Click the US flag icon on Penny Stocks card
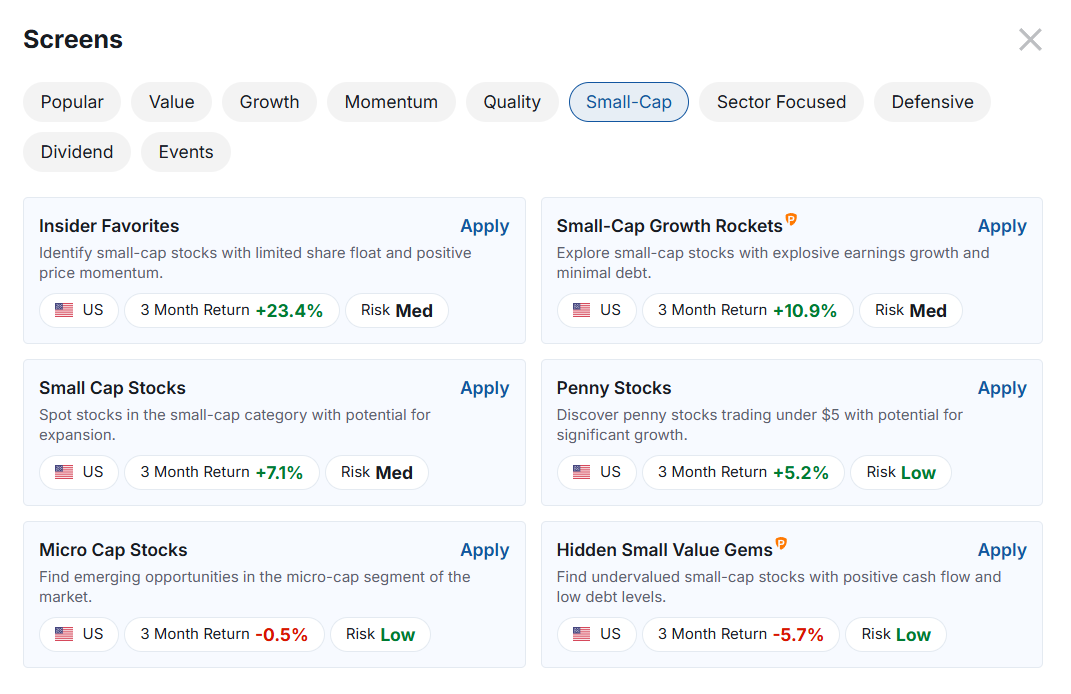The width and height of the screenshot is (1071, 694). click(x=581, y=472)
